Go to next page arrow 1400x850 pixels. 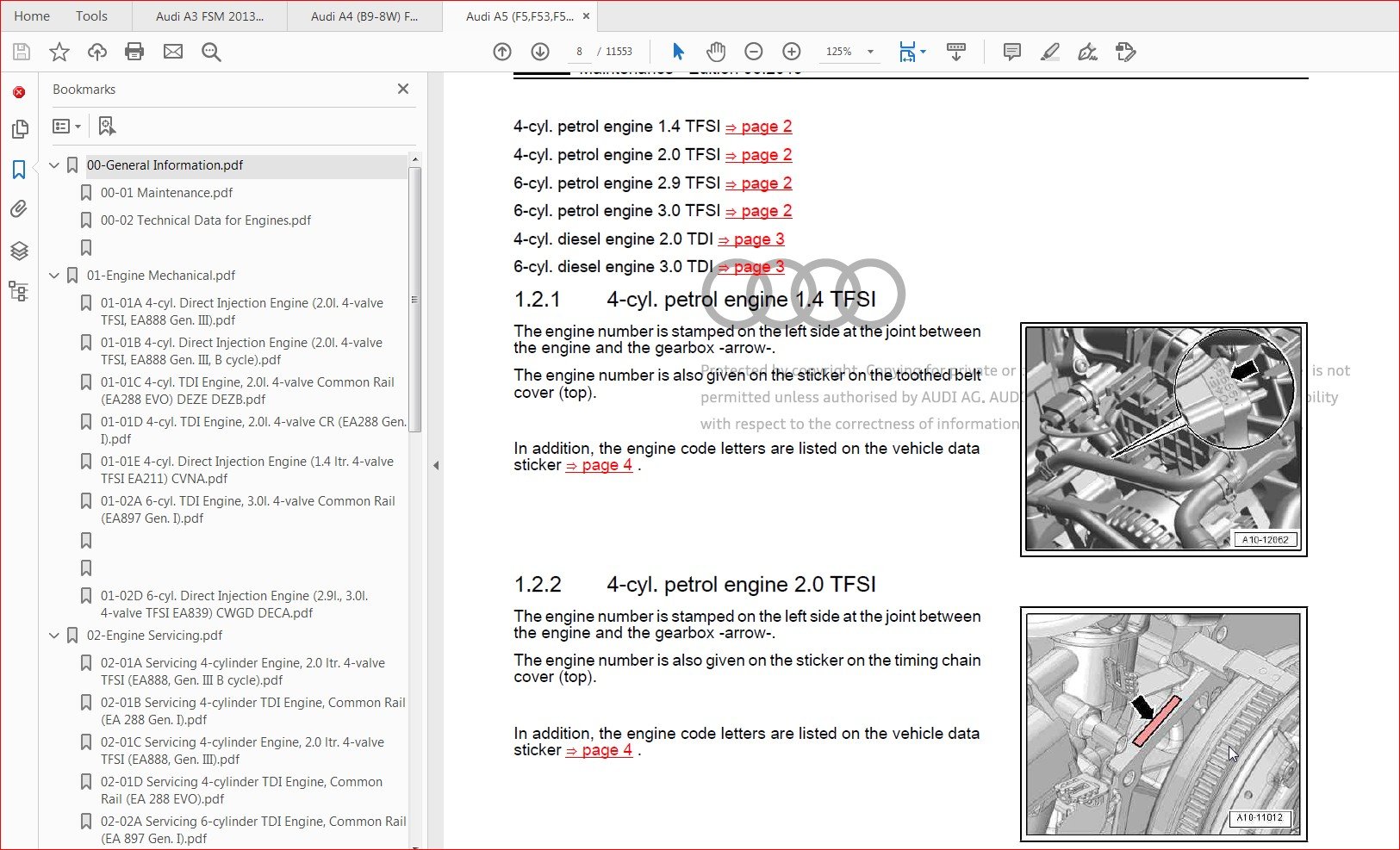pyautogui.click(x=540, y=52)
